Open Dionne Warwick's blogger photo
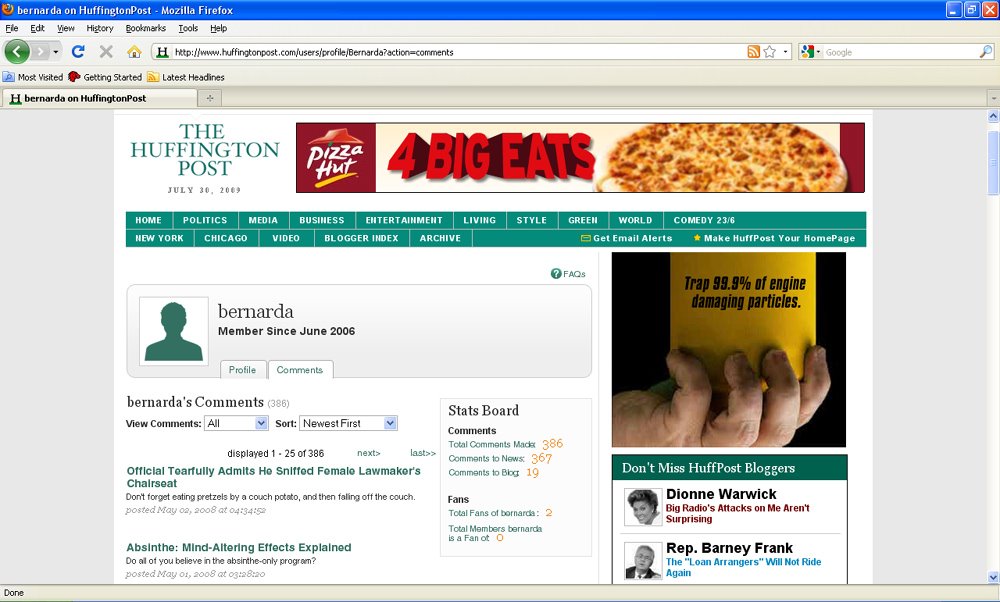 pyautogui.click(x=643, y=507)
